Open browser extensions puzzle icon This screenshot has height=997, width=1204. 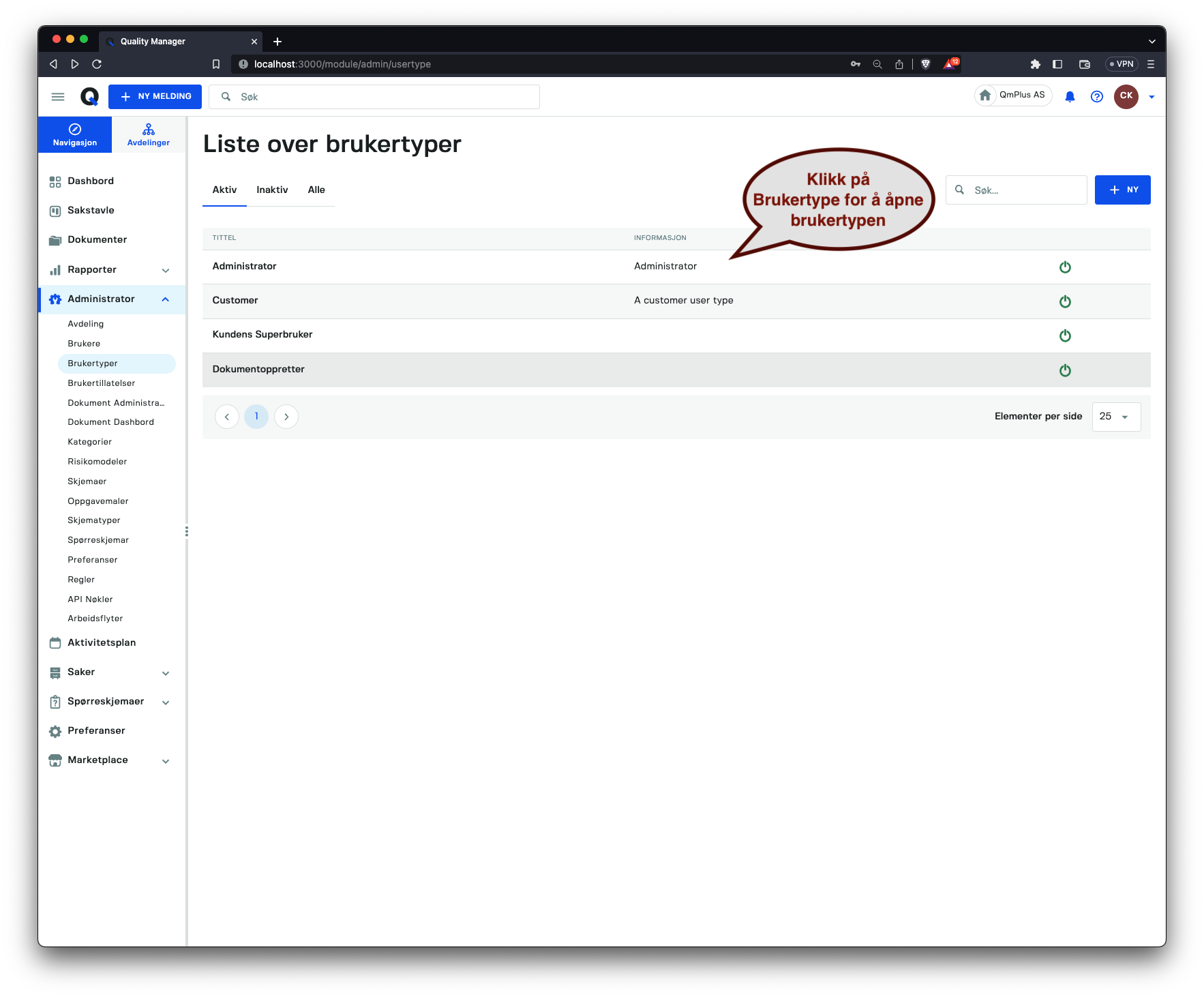pos(1035,64)
